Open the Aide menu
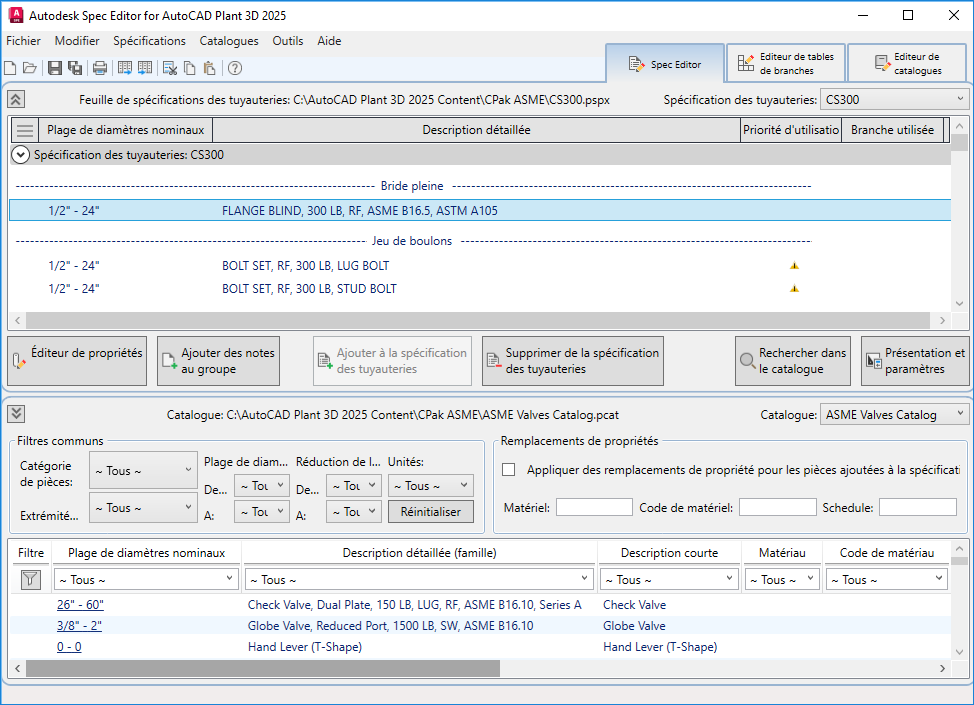974x705 pixels. tap(329, 41)
